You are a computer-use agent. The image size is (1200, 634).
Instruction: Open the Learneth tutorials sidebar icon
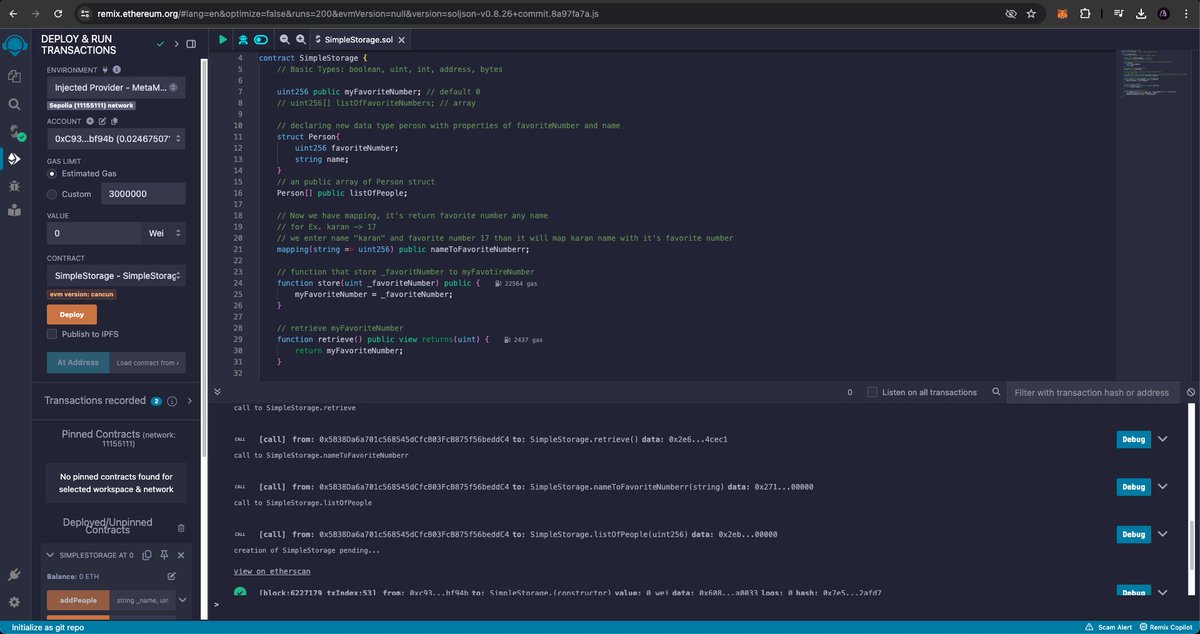[x=14, y=210]
